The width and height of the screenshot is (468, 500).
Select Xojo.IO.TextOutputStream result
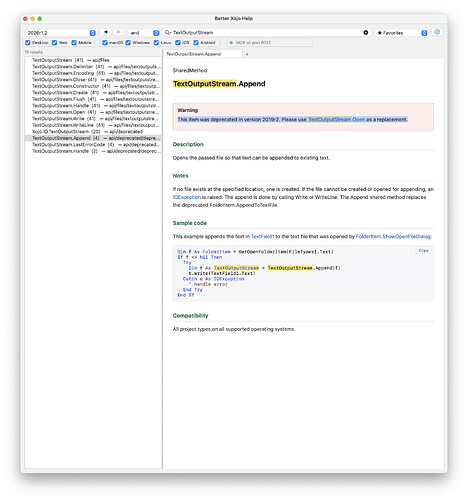pyautogui.click(x=93, y=132)
